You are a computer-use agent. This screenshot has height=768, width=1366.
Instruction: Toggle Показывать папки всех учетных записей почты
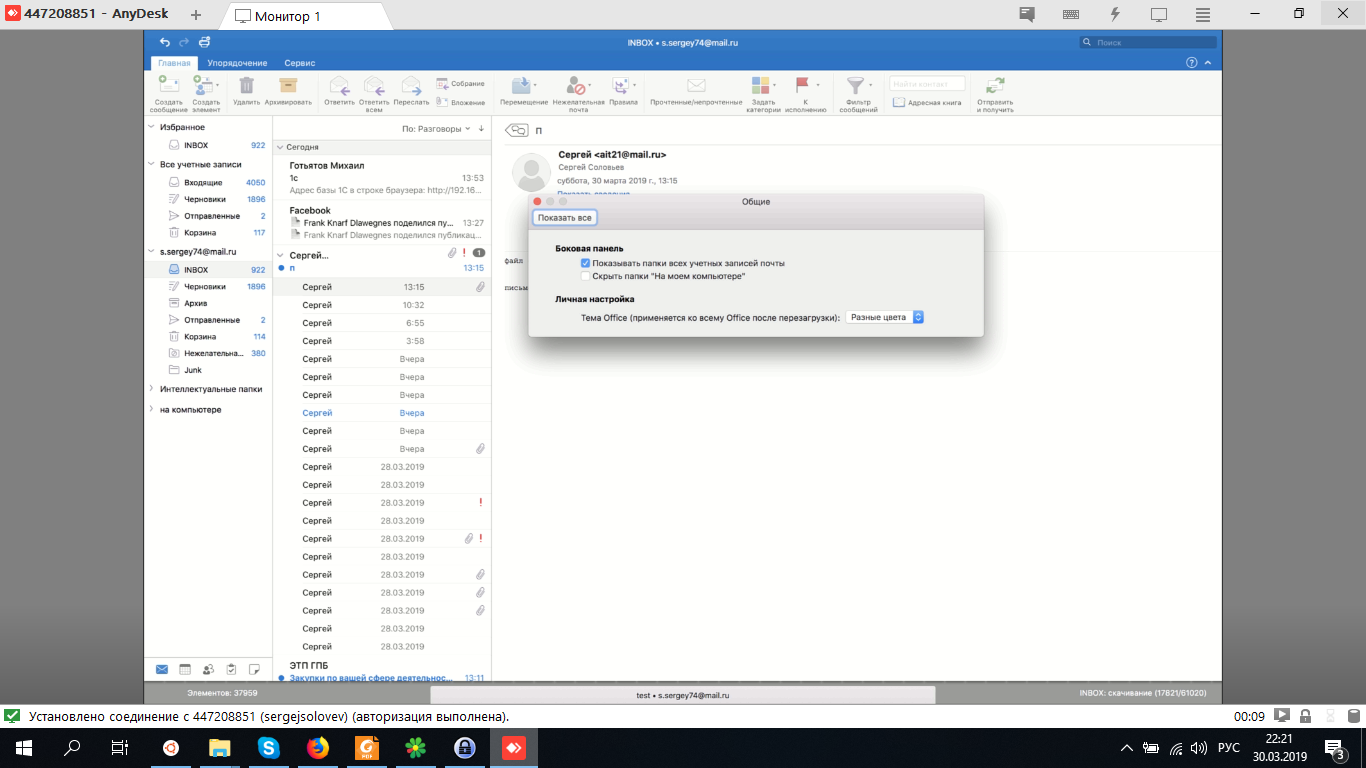tap(586, 263)
